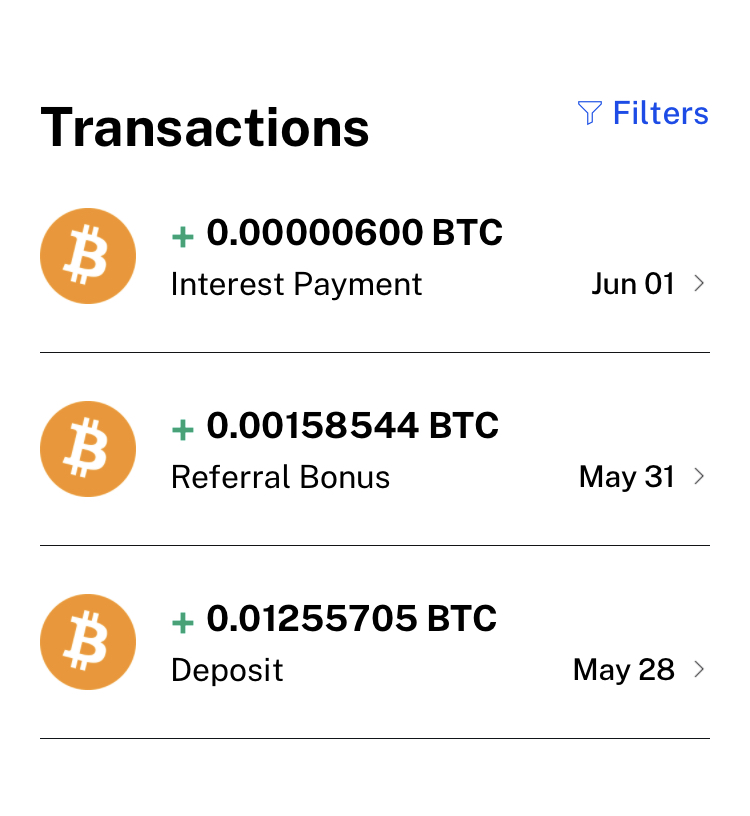This screenshot has width=750, height=816.
Task: Select the 0.00000600 BTC amount
Action: coord(354,233)
